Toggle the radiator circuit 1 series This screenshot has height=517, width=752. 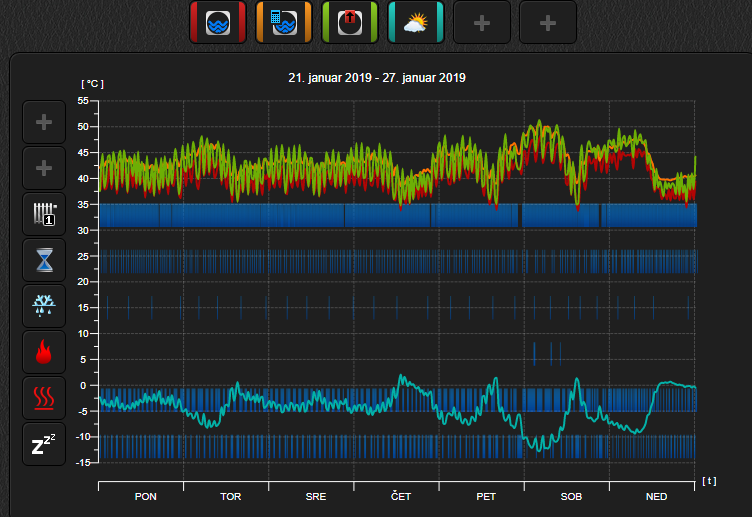(x=44, y=214)
